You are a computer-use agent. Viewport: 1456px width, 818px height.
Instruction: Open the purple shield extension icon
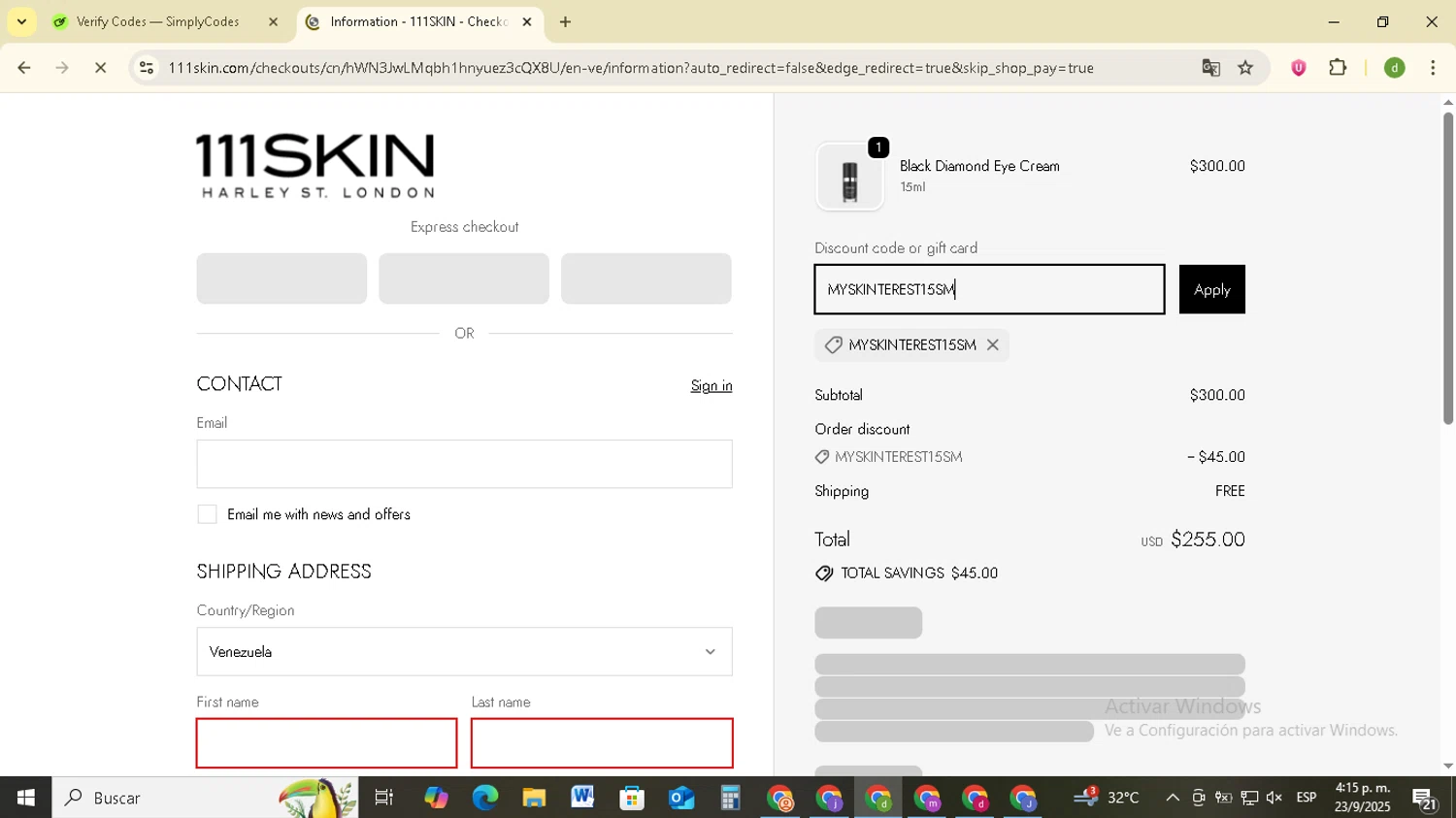pyautogui.click(x=1298, y=68)
